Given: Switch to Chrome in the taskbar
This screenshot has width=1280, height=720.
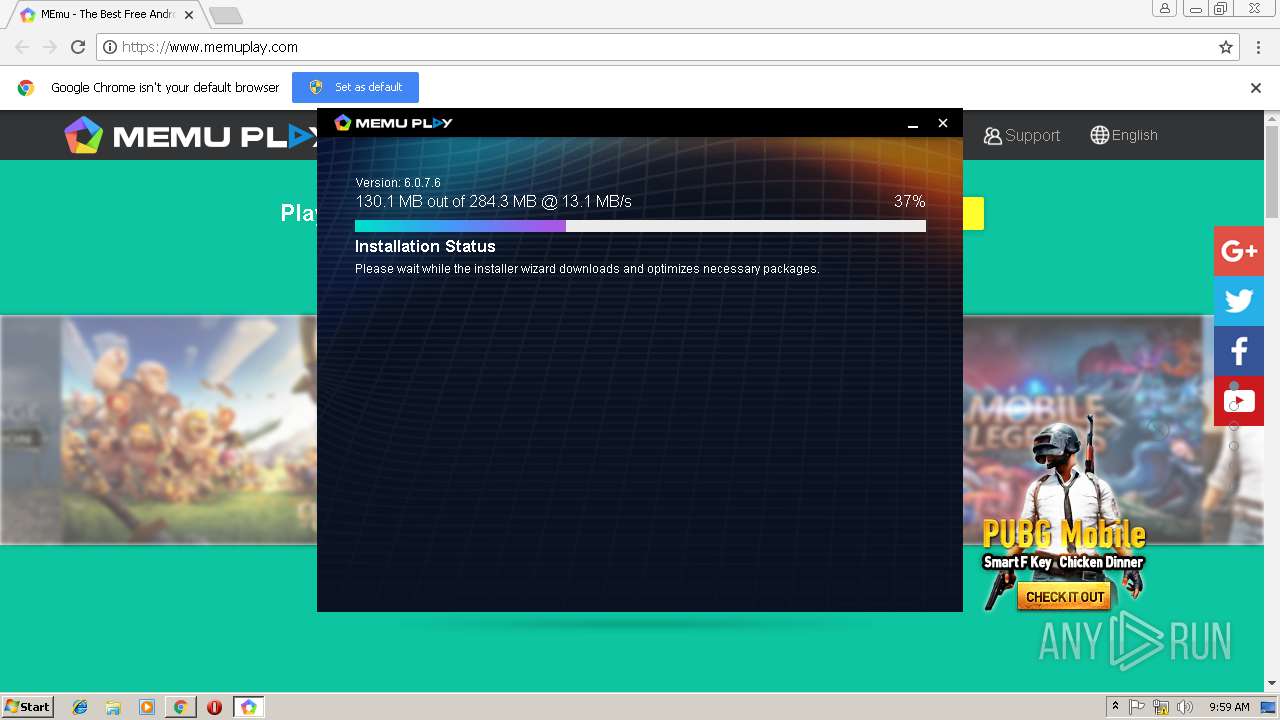Looking at the screenshot, I should point(180,707).
